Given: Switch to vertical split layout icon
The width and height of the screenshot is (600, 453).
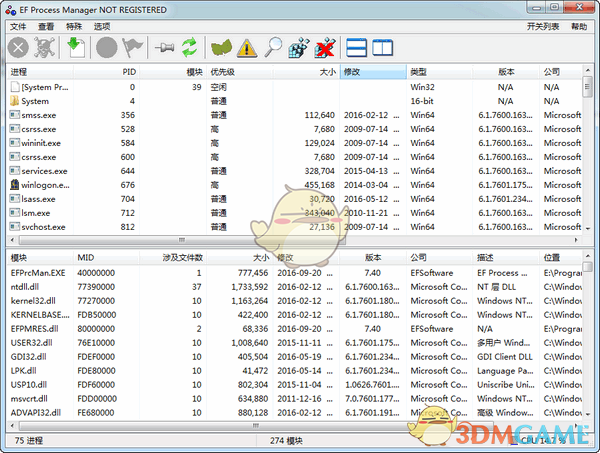Looking at the screenshot, I should coord(382,48).
